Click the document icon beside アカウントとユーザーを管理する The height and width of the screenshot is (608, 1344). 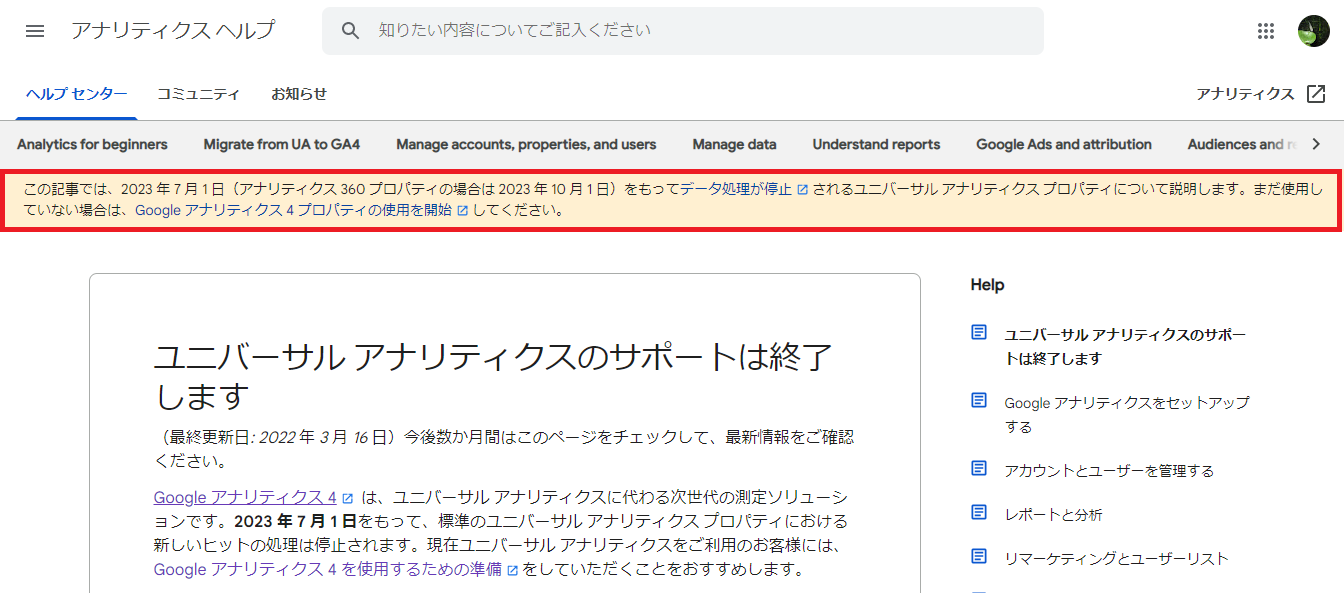(x=979, y=469)
